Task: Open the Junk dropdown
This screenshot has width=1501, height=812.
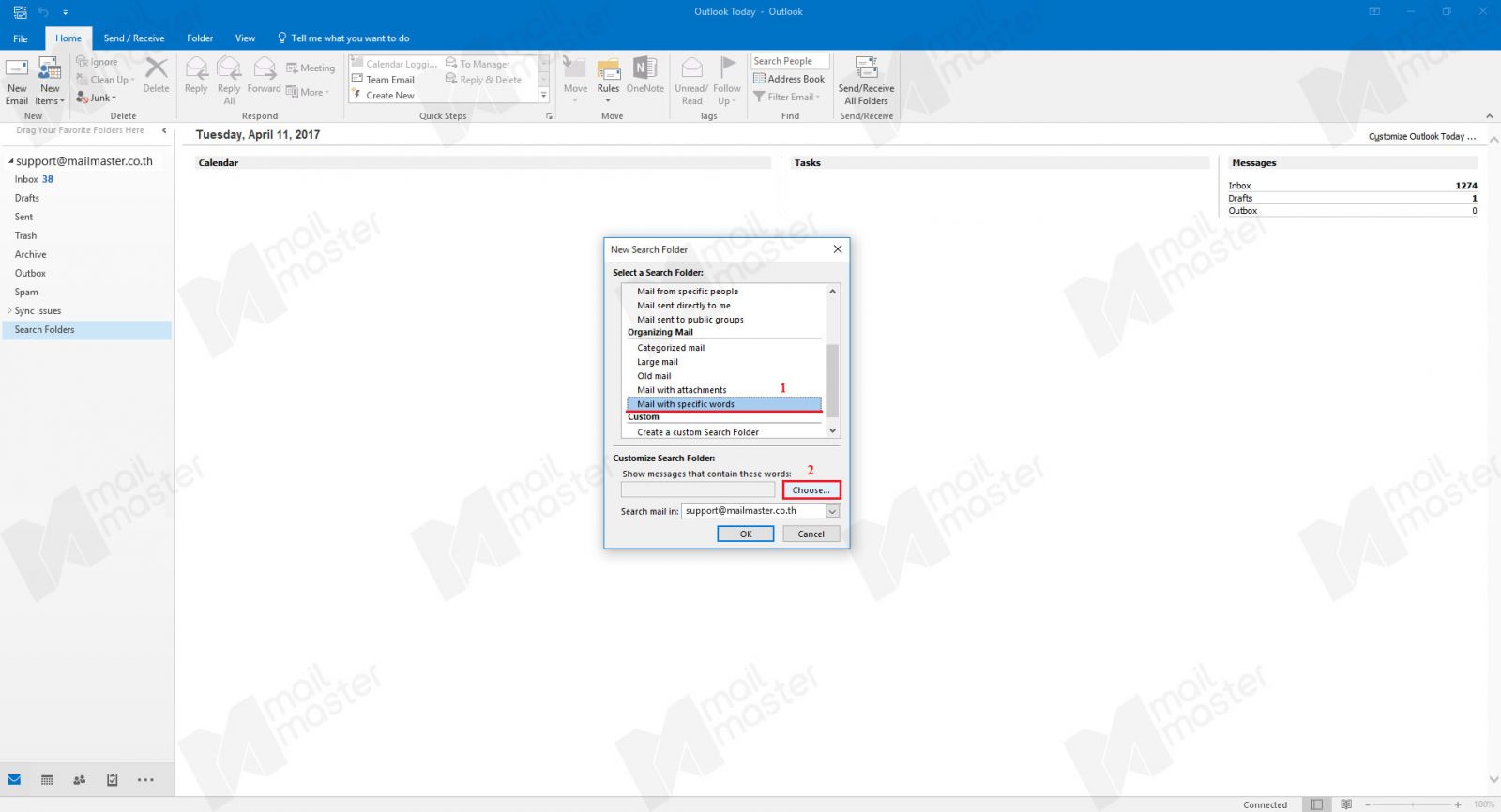Action: point(97,98)
